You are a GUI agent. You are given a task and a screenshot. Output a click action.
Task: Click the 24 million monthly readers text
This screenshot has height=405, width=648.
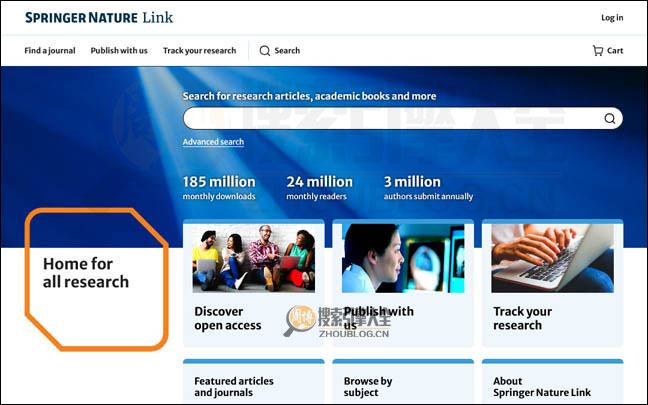coord(319,188)
